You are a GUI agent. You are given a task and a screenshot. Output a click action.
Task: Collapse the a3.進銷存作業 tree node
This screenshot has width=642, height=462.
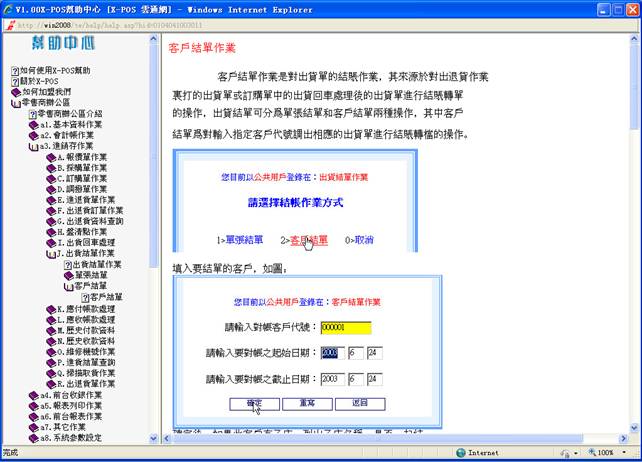(33, 145)
